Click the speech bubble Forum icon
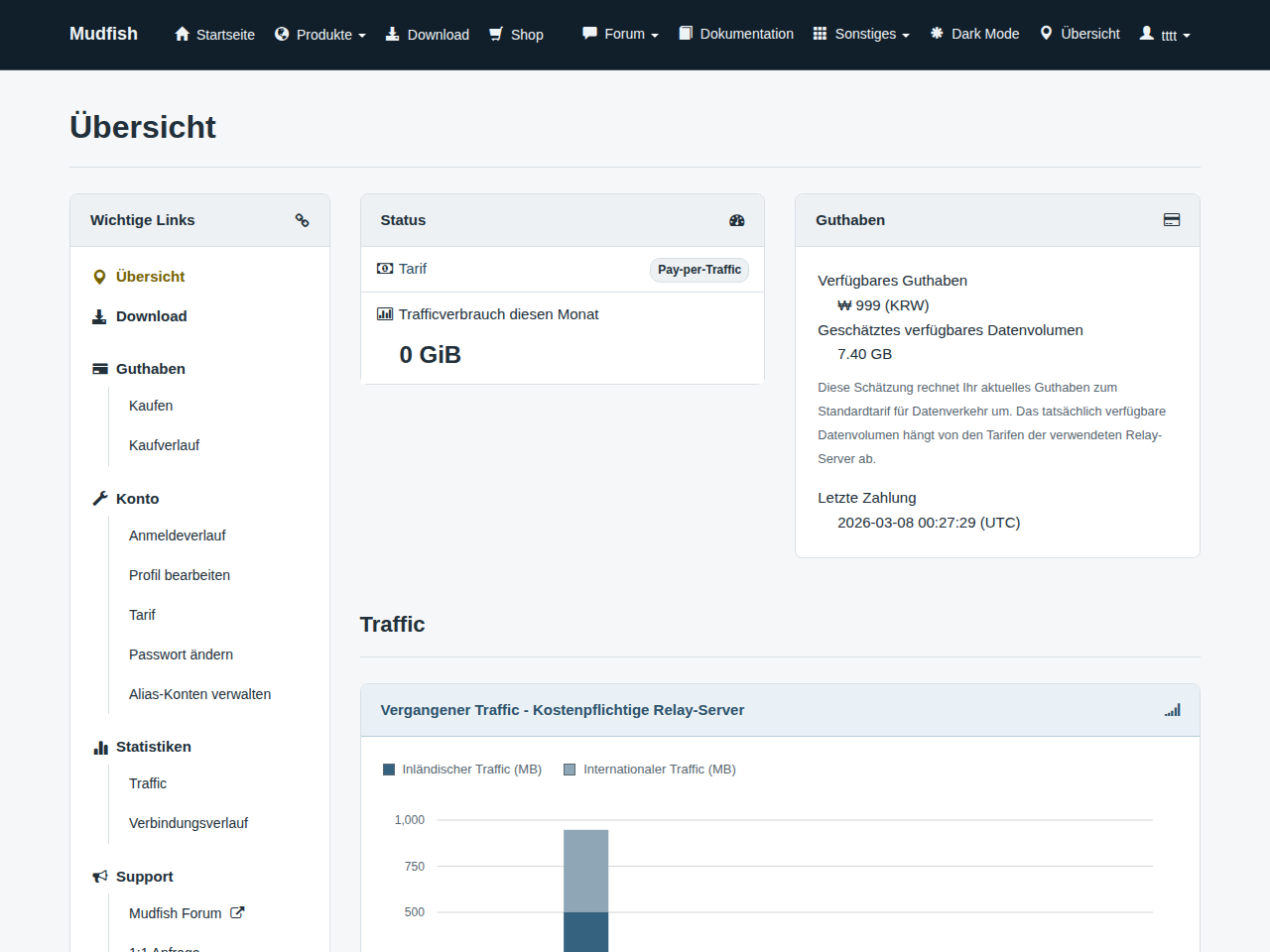 589,33
